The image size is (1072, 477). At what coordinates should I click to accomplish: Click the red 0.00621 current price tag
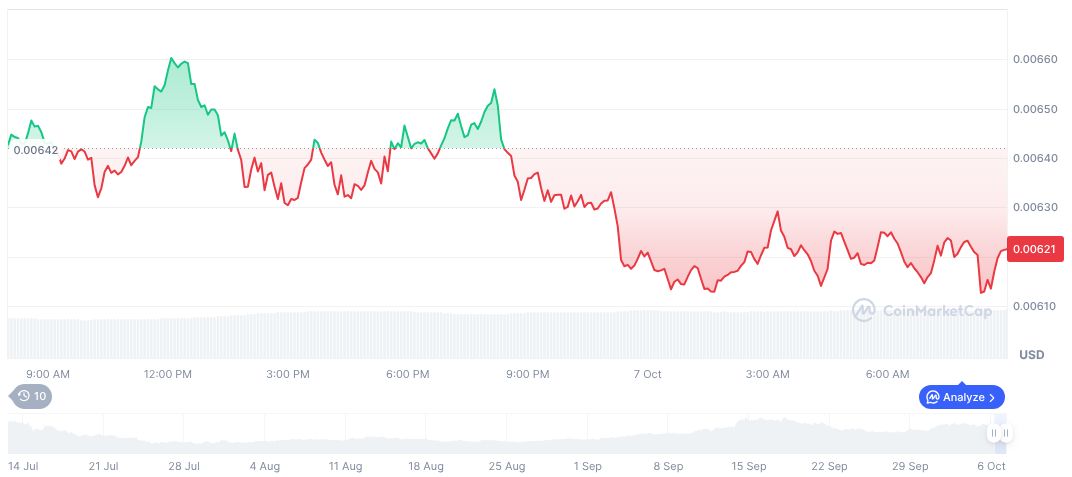1034,248
